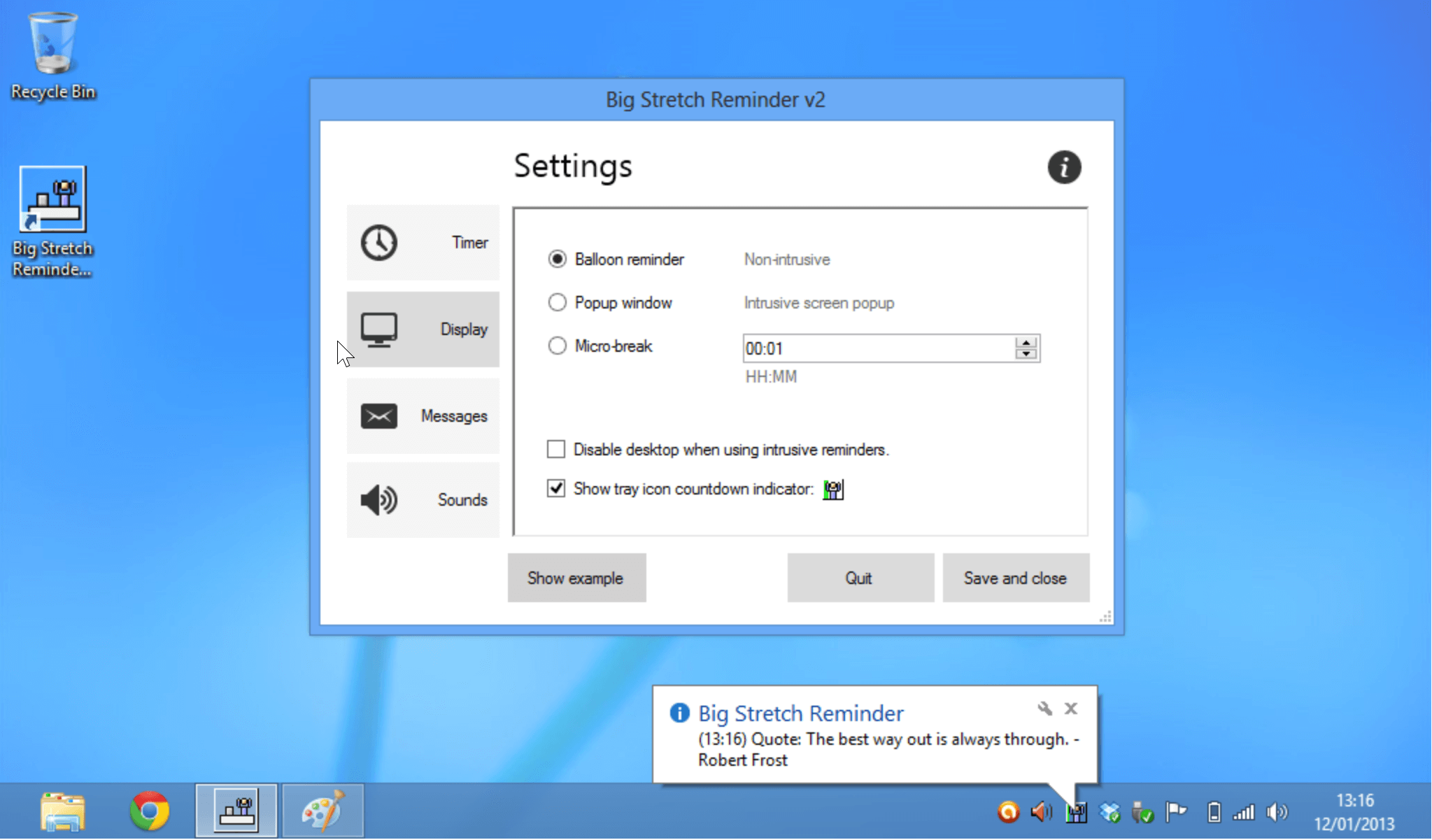Select the Popup window radio button

coord(558,303)
